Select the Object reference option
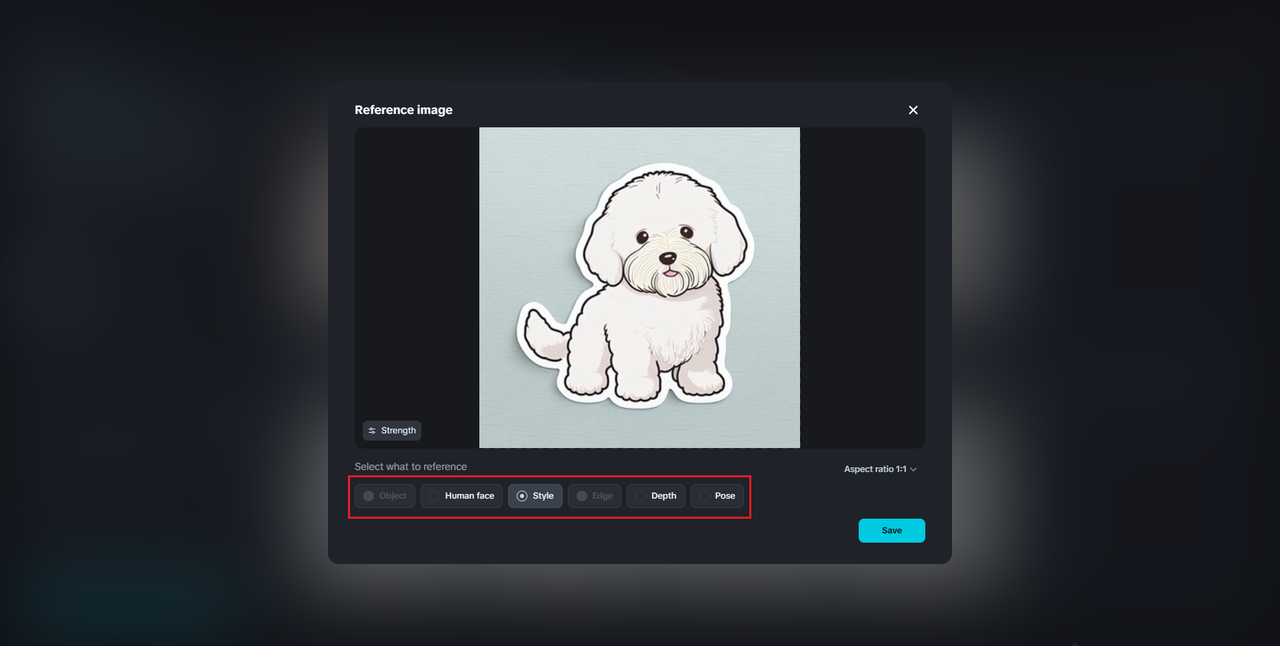This screenshot has width=1280, height=646. tap(385, 496)
